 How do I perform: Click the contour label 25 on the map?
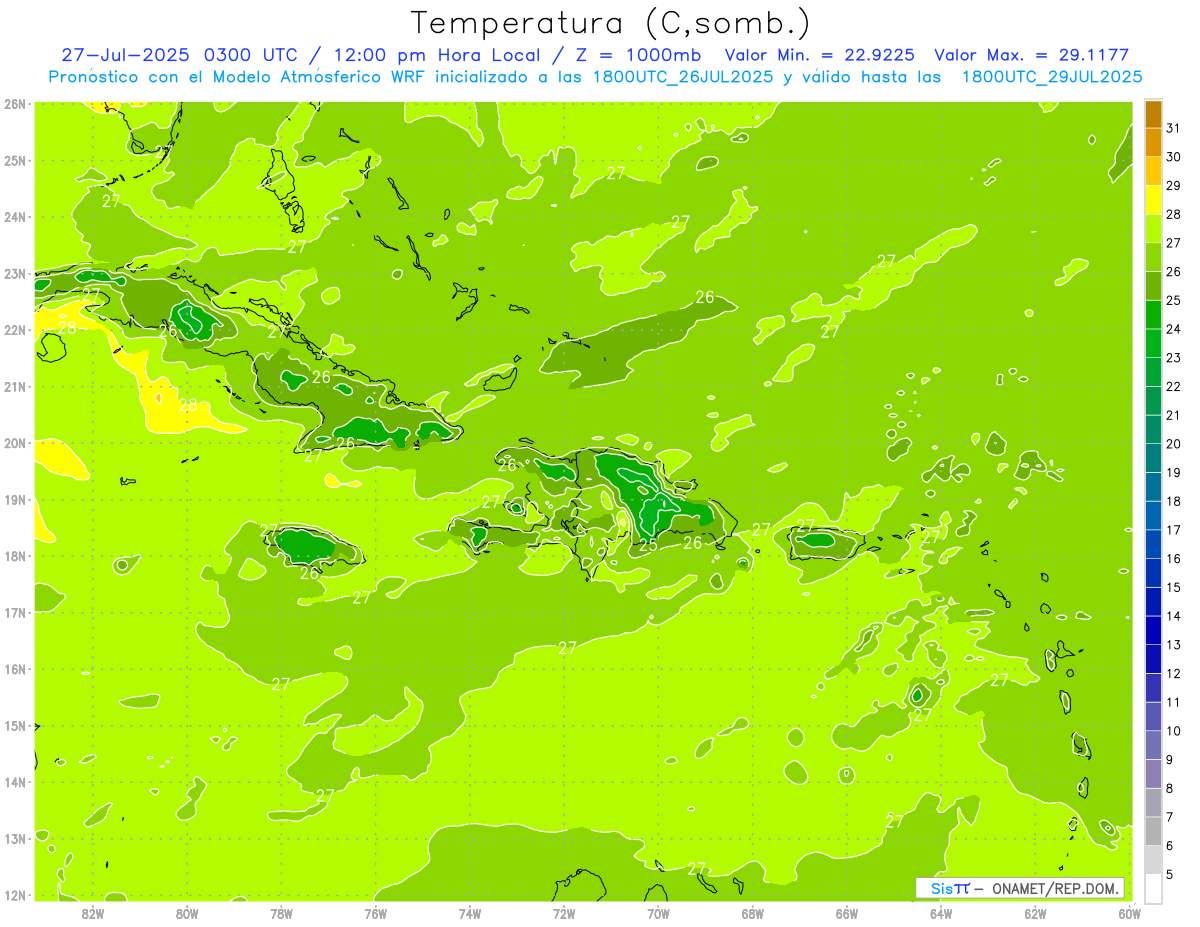tap(648, 545)
